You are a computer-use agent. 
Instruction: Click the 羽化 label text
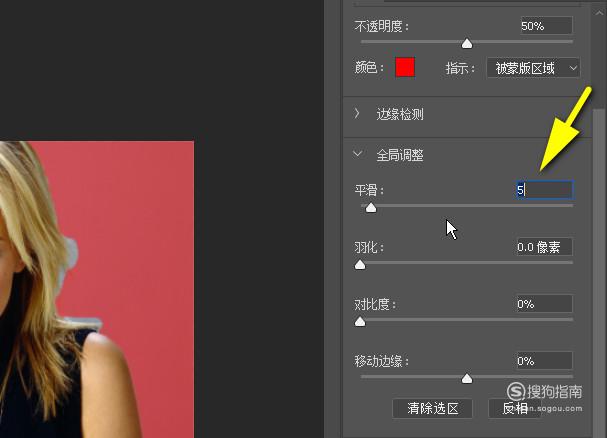click(369, 247)
